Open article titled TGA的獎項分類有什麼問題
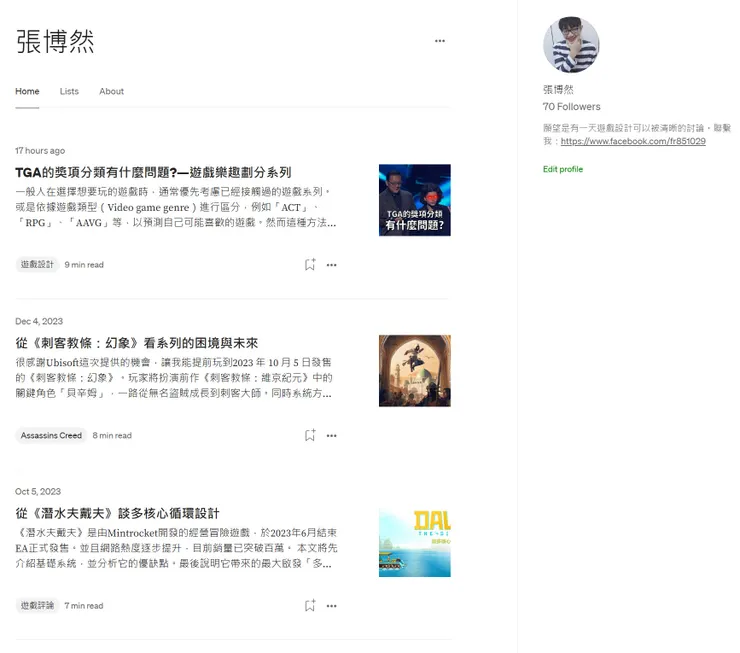This screenshot has height=653, width=740. click(153, 172)
